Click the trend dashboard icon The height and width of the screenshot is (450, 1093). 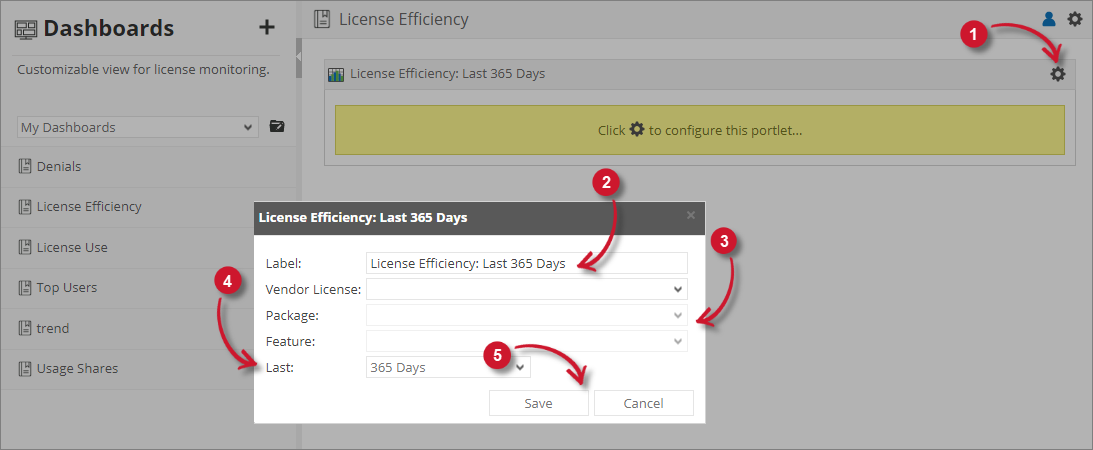(25, 328)
